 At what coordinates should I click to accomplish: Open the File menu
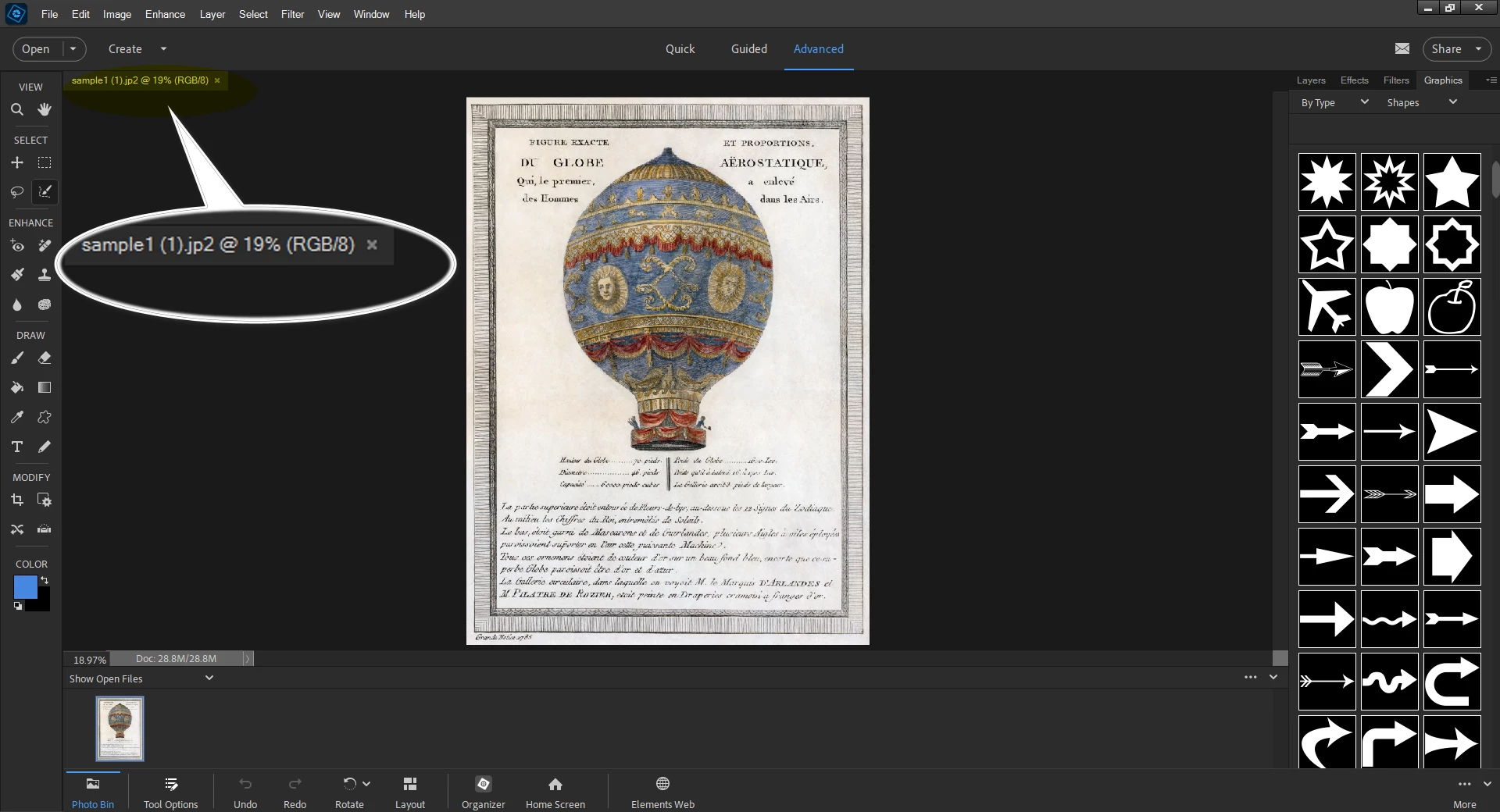[49, 14]
